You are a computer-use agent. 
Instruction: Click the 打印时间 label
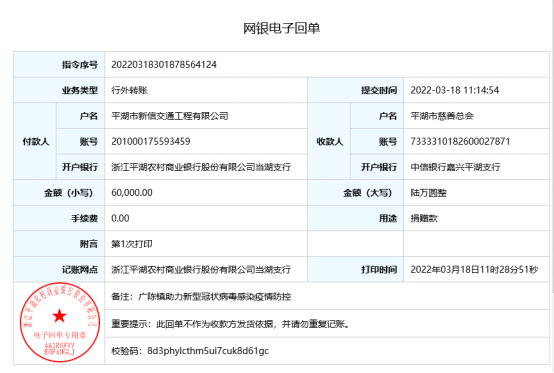coord(379,270)
